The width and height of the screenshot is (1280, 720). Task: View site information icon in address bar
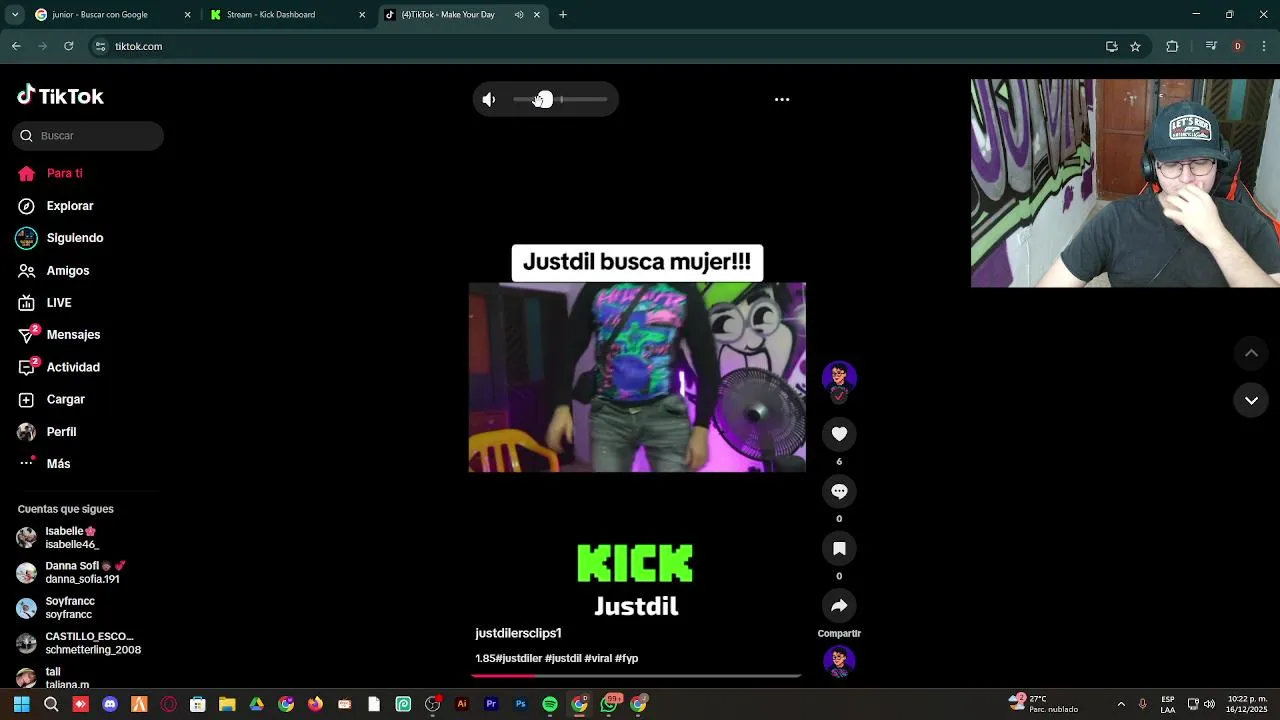tap(100, 46)
